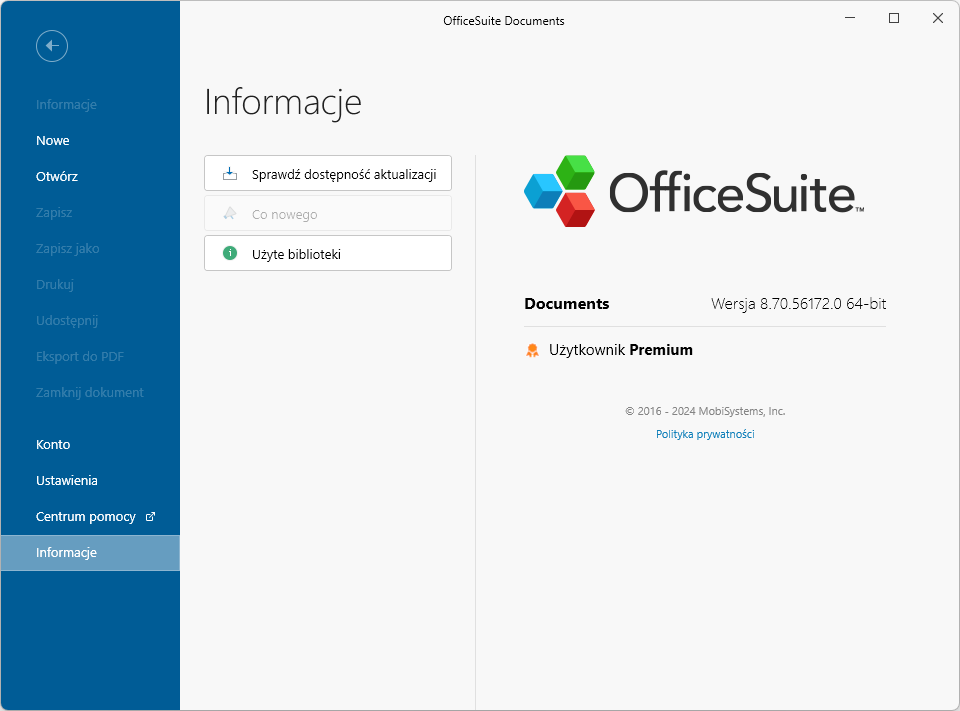The width and height of the screenshot is (960, 711).
Task: Click Zapisz in the sidebar
Action: [90, 213]
